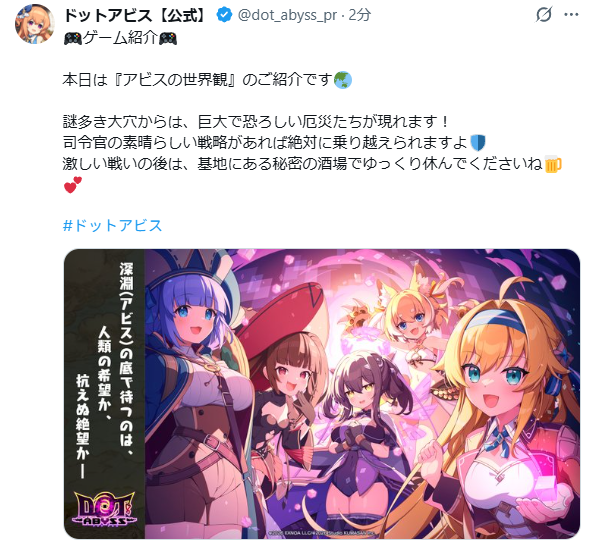The width and height of the screenshot is (596, 551).
Task: Open the Grok slashed-circle icon
Action: point(544,15)
